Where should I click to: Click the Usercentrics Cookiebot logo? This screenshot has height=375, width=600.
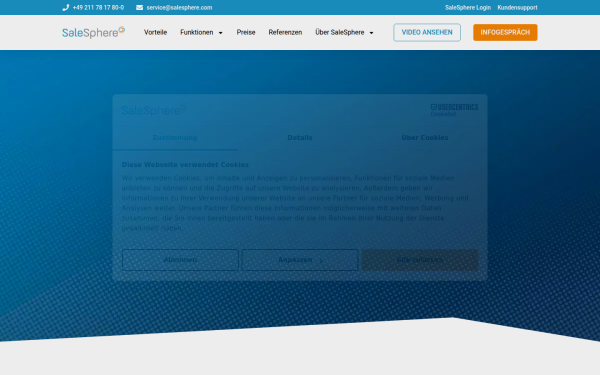pos(454,110)
